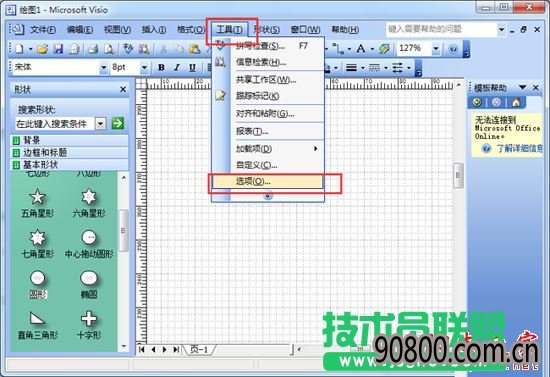This screenshot has width=550, height=377.
Task: Expand the font size 8pt dropdown
Action: click(x=144, y=67)
